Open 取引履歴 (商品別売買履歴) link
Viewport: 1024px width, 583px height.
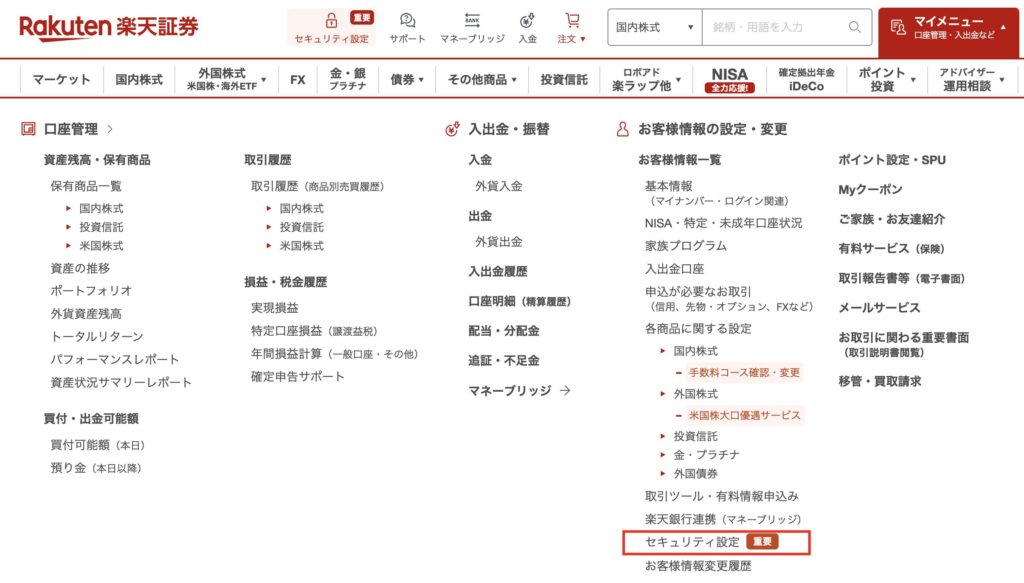[317, 186]
